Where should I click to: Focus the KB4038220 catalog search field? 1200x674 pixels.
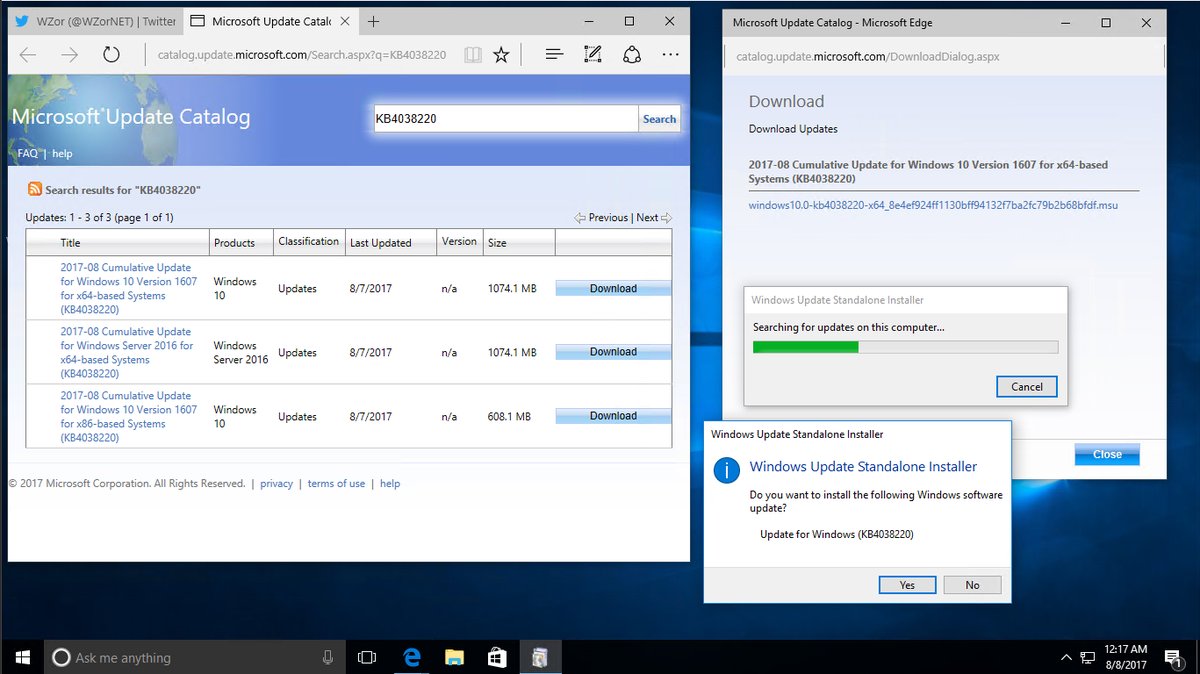[x=505, y=119]
